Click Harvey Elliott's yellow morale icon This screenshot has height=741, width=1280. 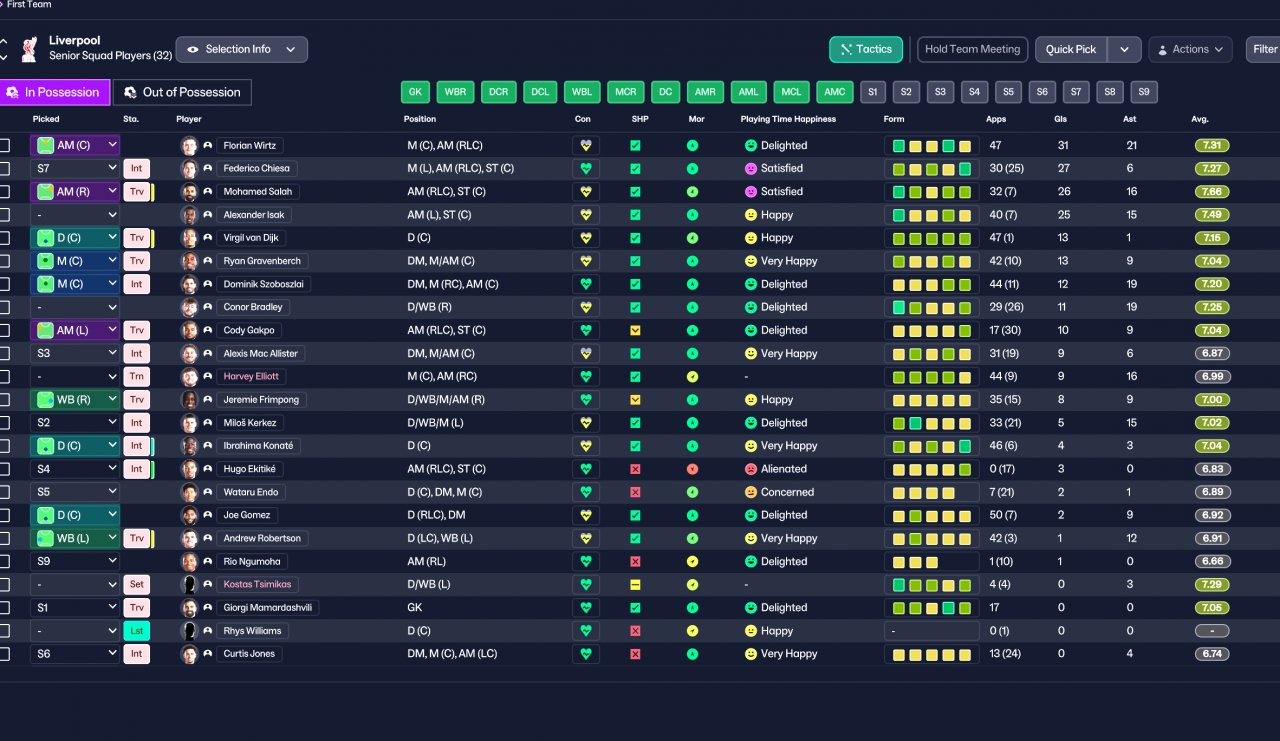tap(692, 376)
